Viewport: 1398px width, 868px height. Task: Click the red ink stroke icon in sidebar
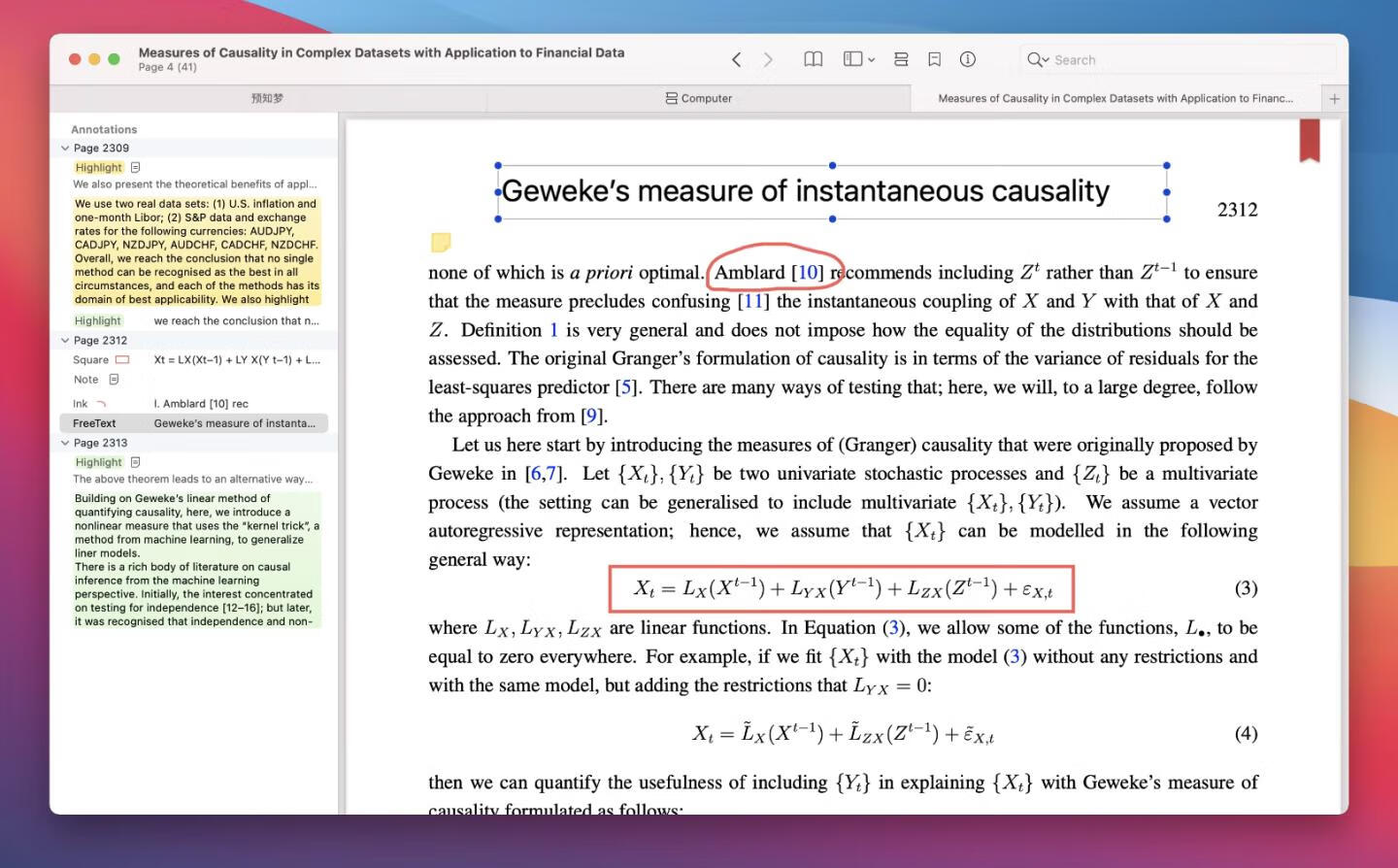101,404
